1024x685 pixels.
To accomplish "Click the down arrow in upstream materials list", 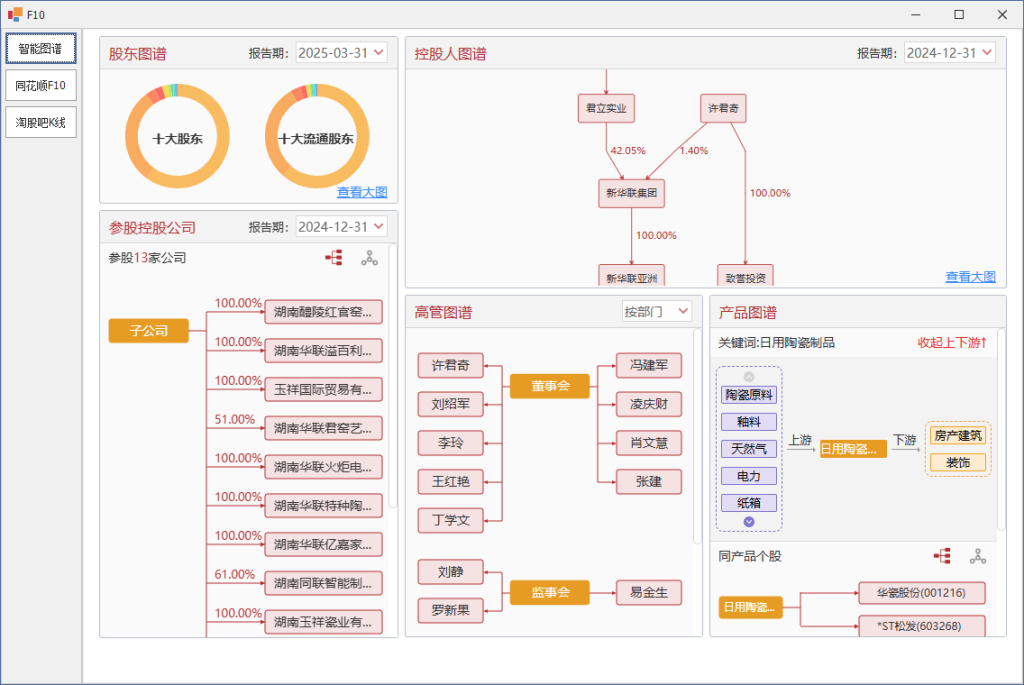I will click(x=749, y=522).
